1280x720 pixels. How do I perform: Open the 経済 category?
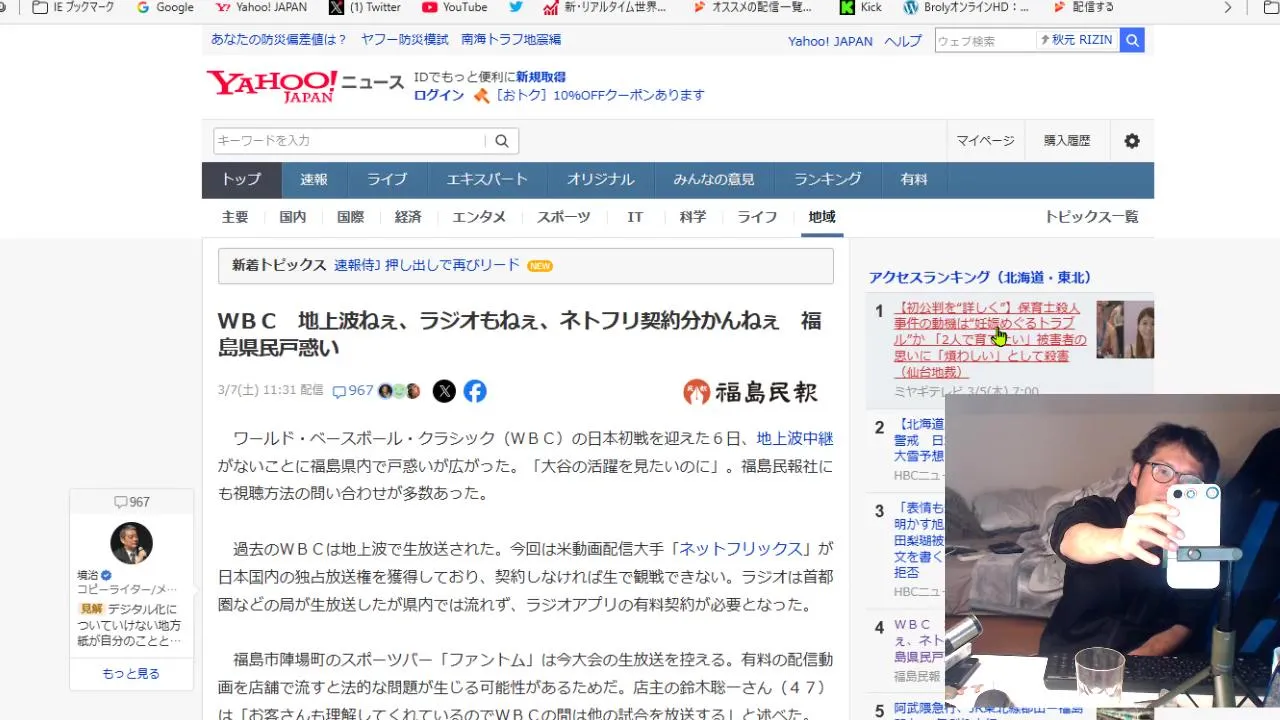pyautogui.click(x=408, y=217)
